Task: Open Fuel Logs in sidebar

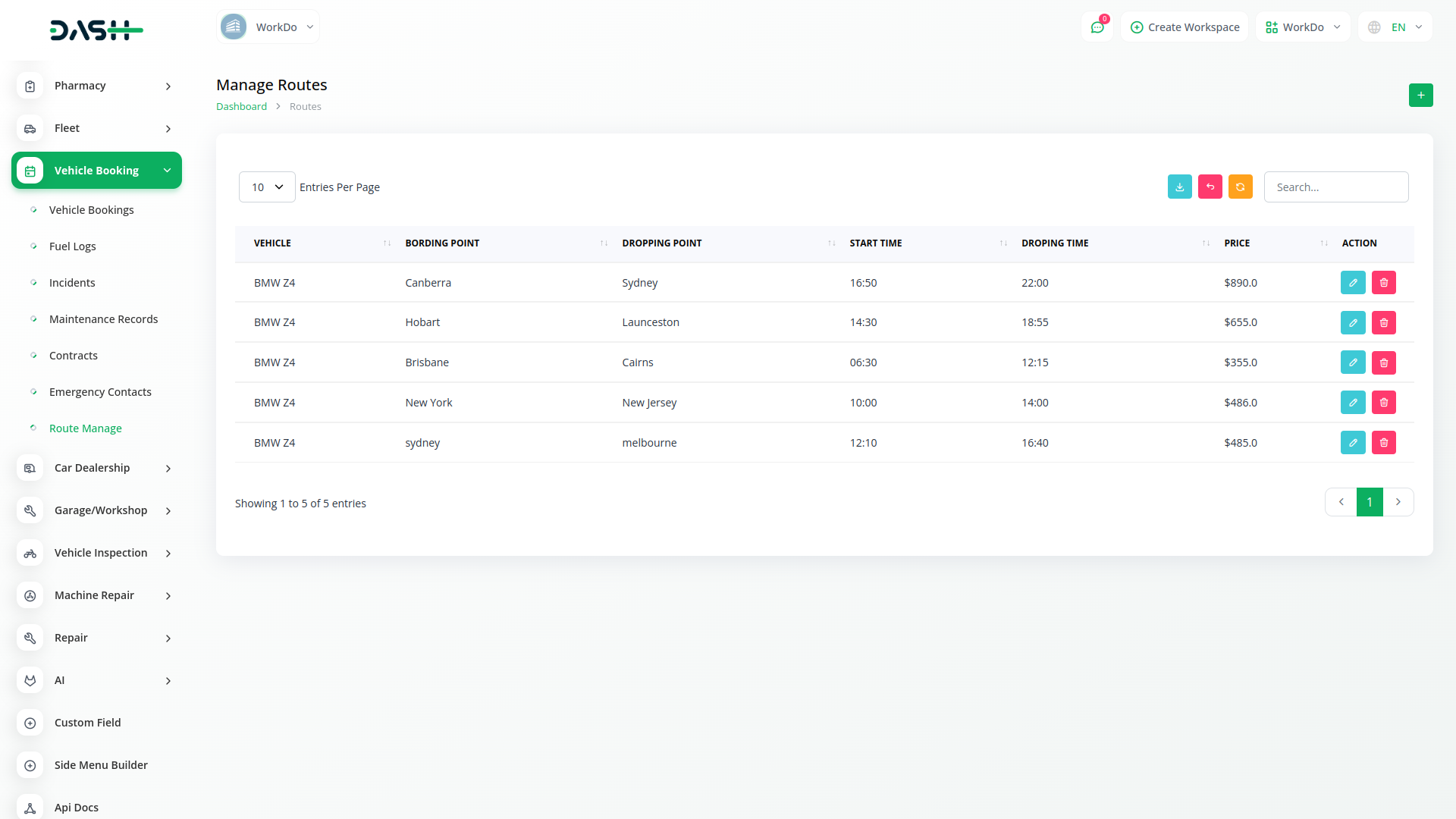Action: [x=72, y=246]
